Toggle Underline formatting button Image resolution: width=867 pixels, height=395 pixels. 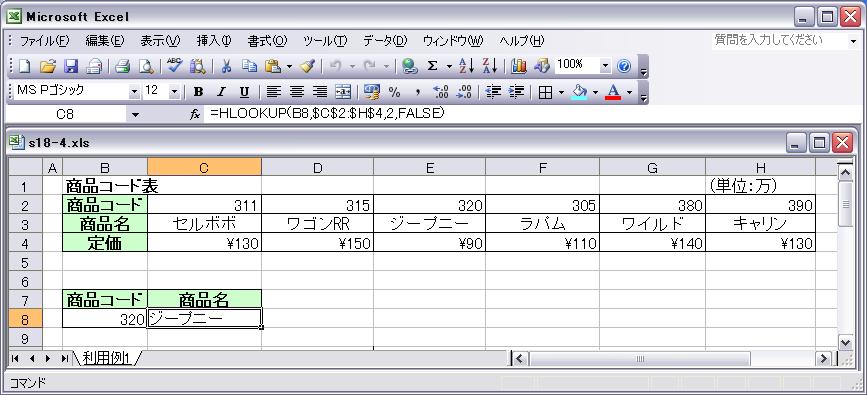click(244, 92)
